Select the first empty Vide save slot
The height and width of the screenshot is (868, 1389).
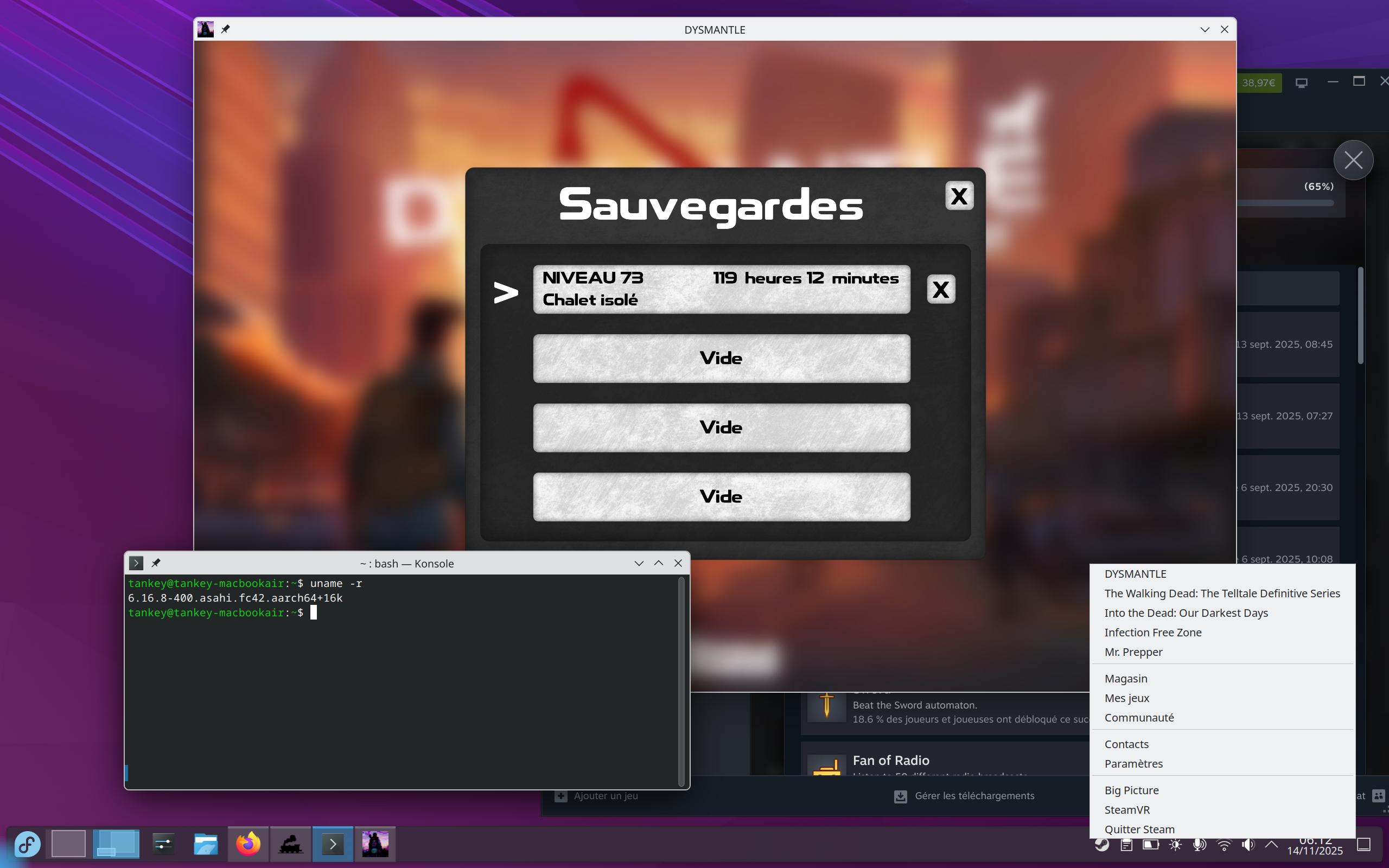pyautogui.click(x=721, y=358)
